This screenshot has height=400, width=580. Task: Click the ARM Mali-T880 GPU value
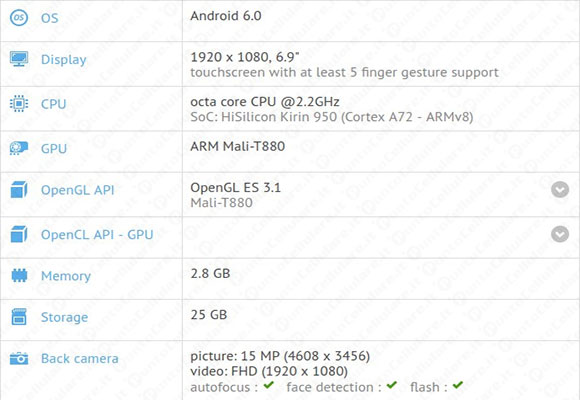click(237, 146)
